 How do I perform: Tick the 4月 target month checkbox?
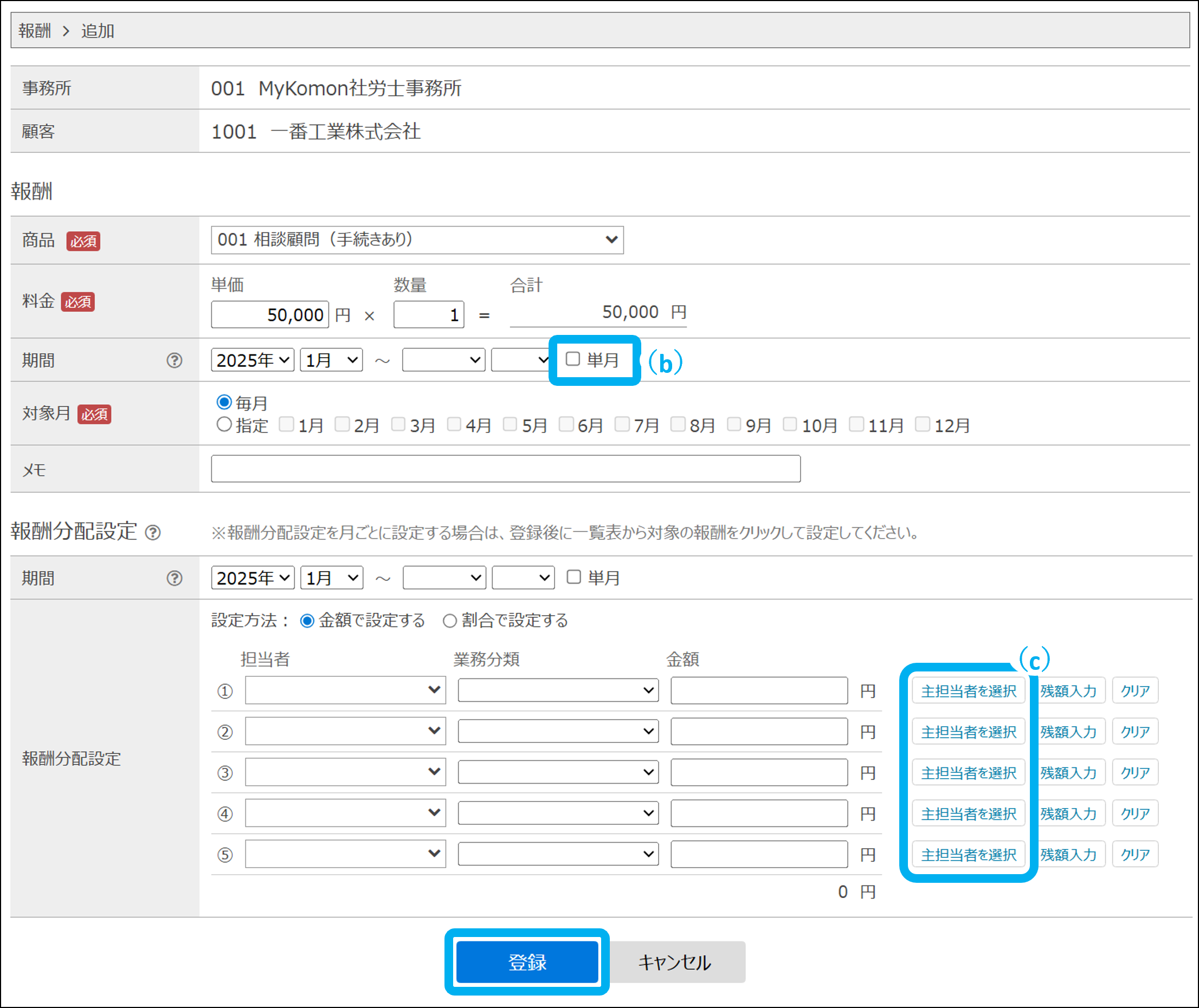[454, 424]
